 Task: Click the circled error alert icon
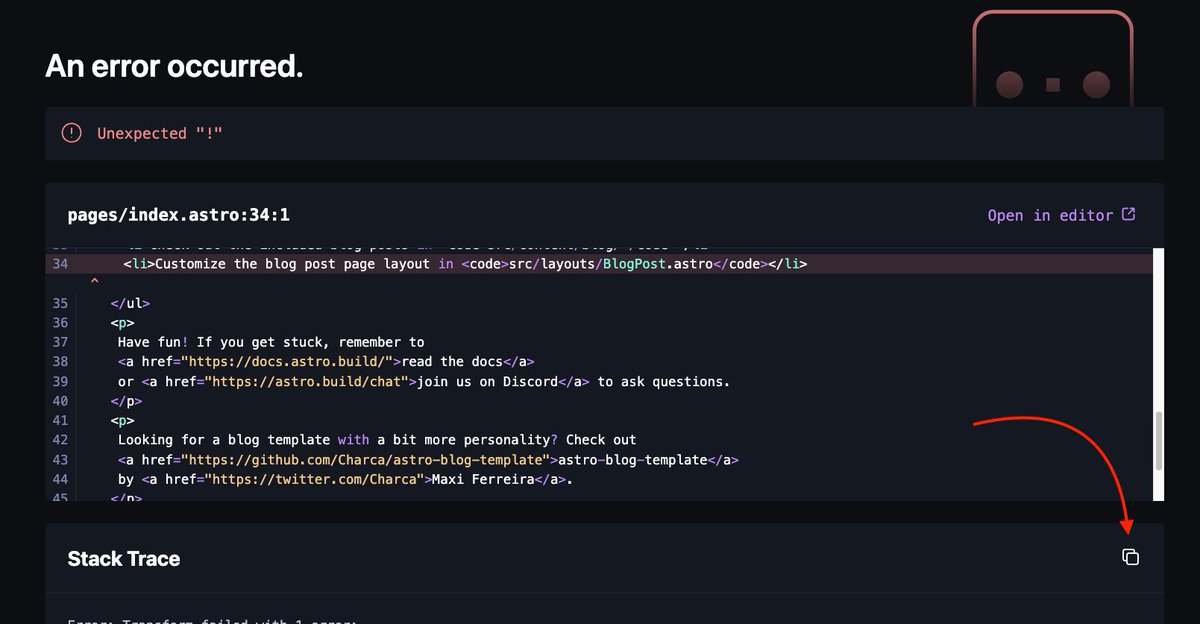(71, 132)
